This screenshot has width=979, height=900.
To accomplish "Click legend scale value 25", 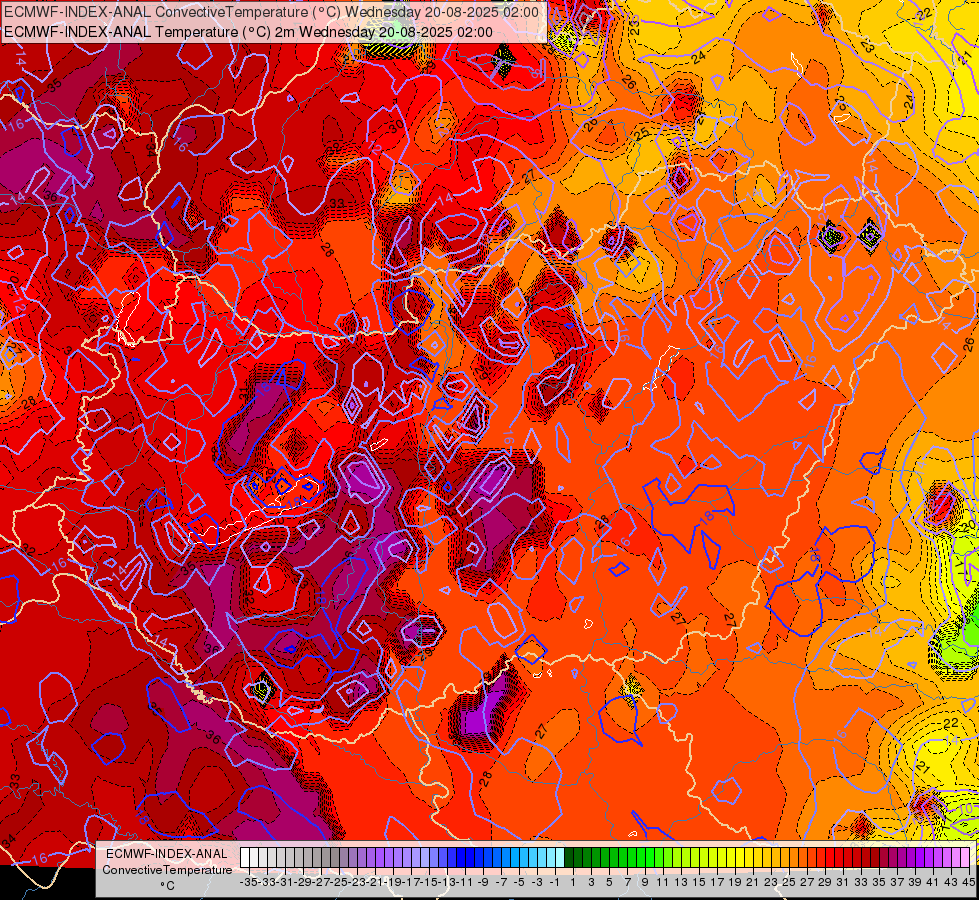I will coord(789,882).
